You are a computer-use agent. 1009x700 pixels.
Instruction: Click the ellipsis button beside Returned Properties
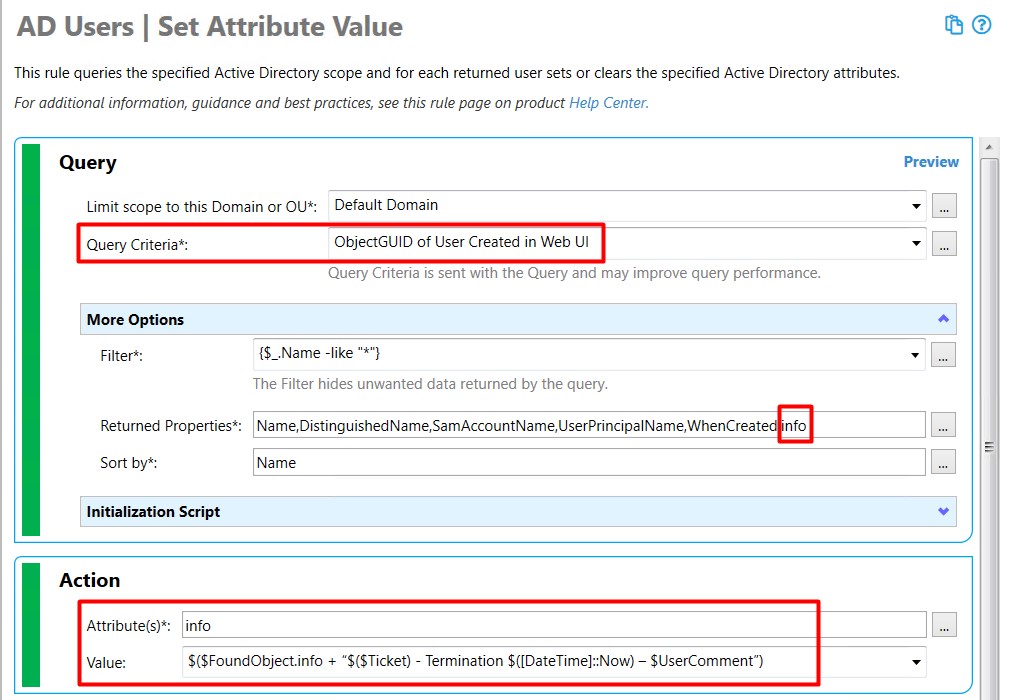point(943,425)
